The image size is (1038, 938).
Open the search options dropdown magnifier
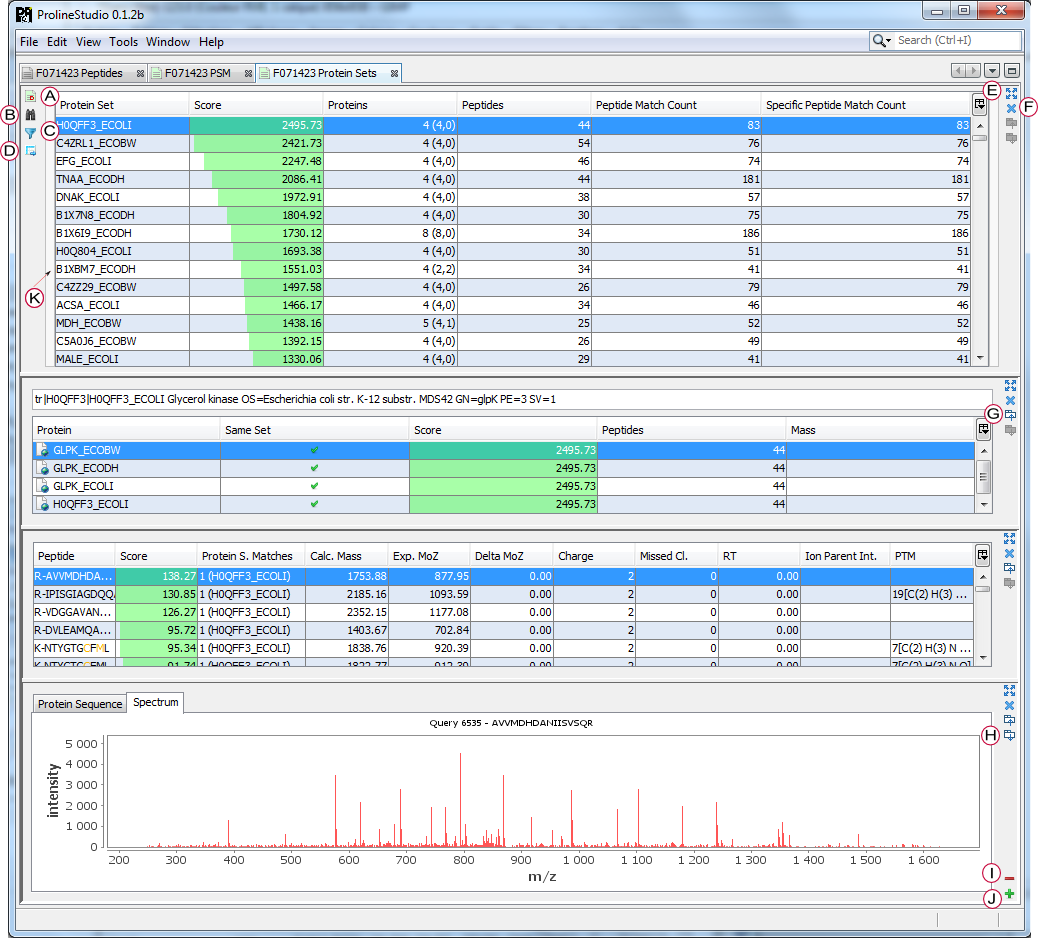click(x=882, y=41)
